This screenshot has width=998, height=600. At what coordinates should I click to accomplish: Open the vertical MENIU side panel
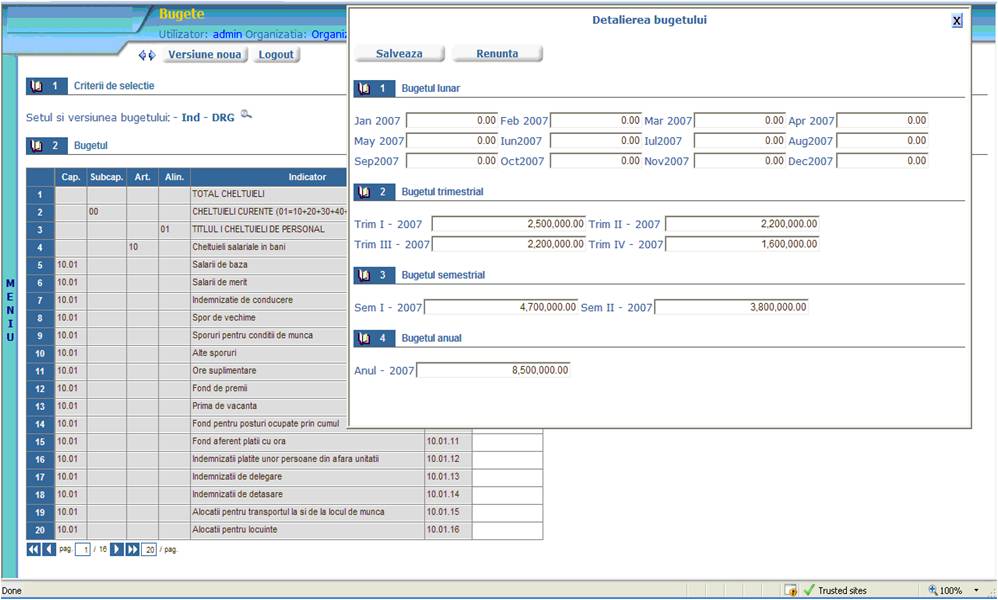point(10,310)
